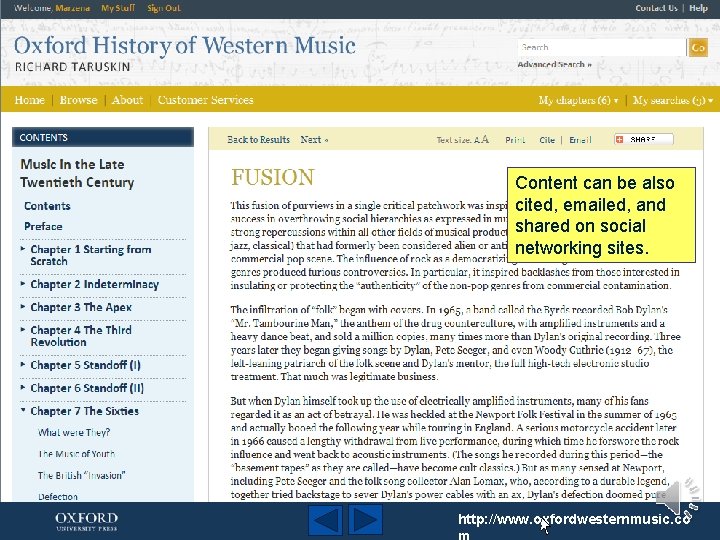This screenshot has height=540, width=720.
Task: Expand Chapter 1 Starting from Scratch arrow
Action: pos(23,249)
